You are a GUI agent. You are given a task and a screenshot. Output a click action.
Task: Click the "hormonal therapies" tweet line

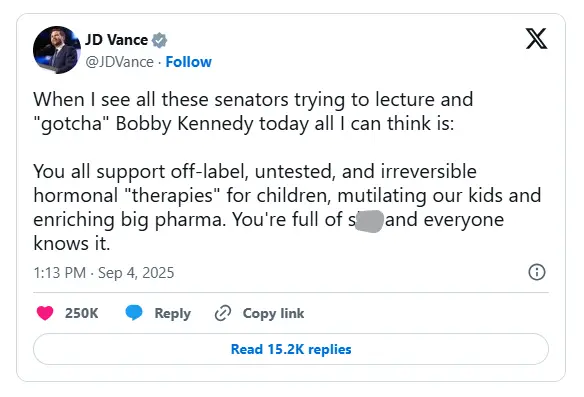coord(287,195)
